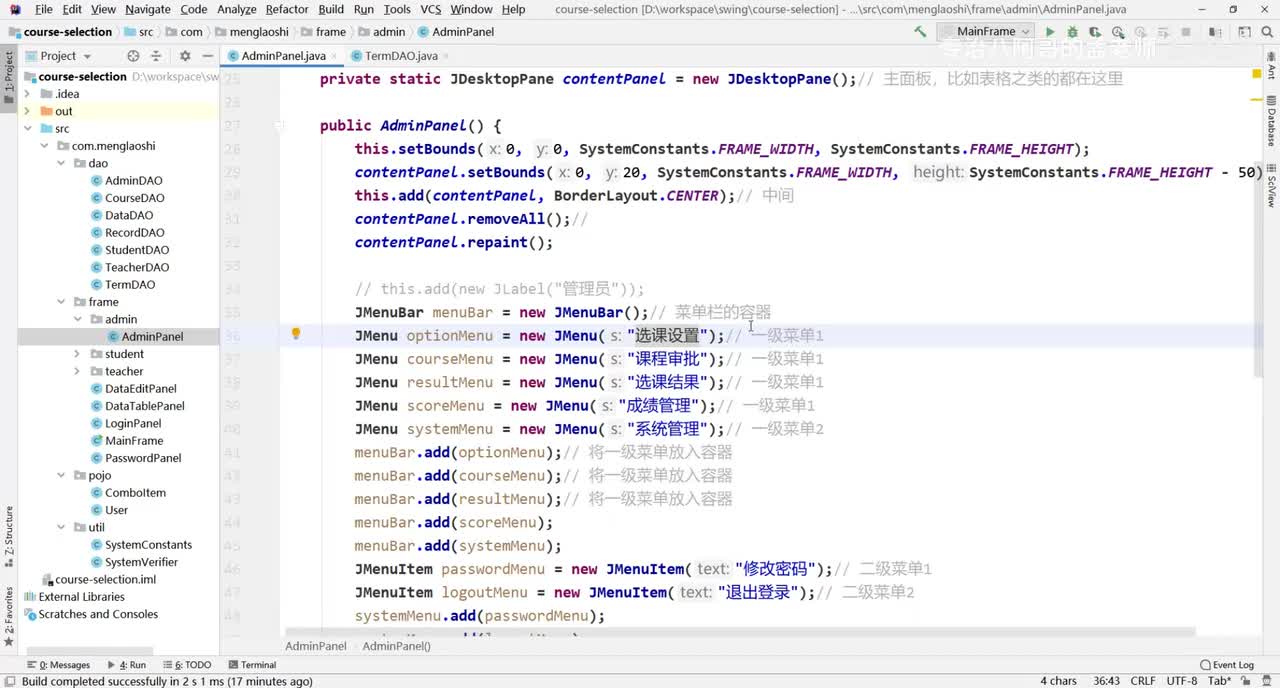Open the Navigate menu

(x=148, y=9)
